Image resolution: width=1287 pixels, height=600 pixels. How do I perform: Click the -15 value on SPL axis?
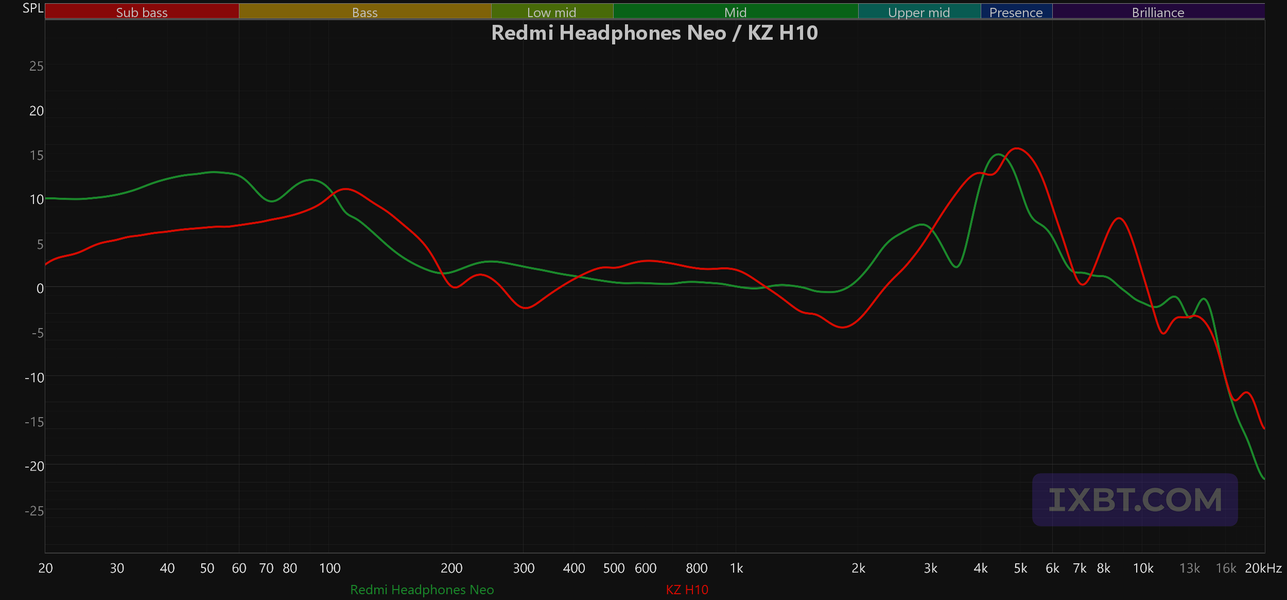(33, 422)
